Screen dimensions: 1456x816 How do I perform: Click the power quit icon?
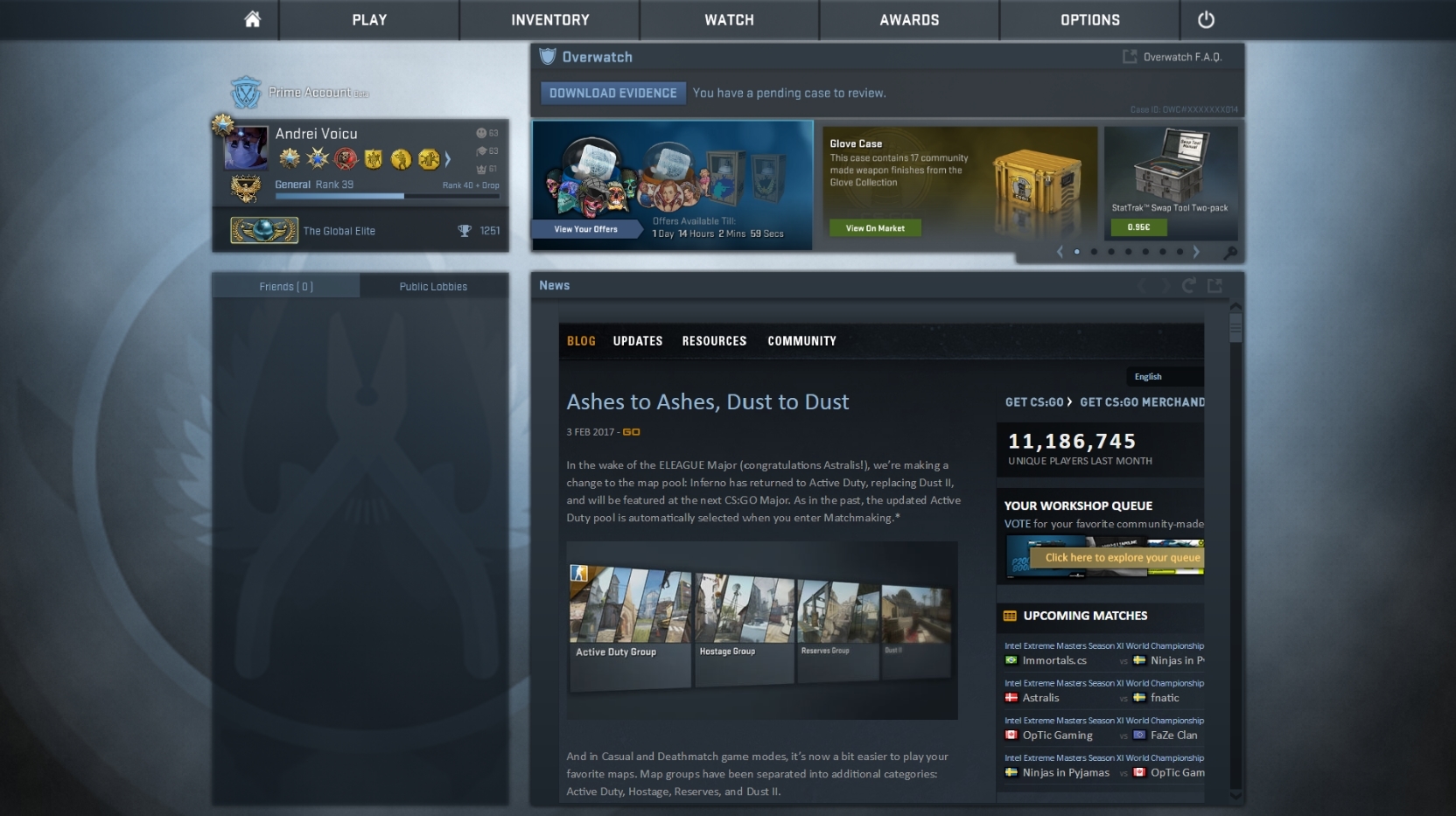pyautogui.click(x=1206, y=19)
